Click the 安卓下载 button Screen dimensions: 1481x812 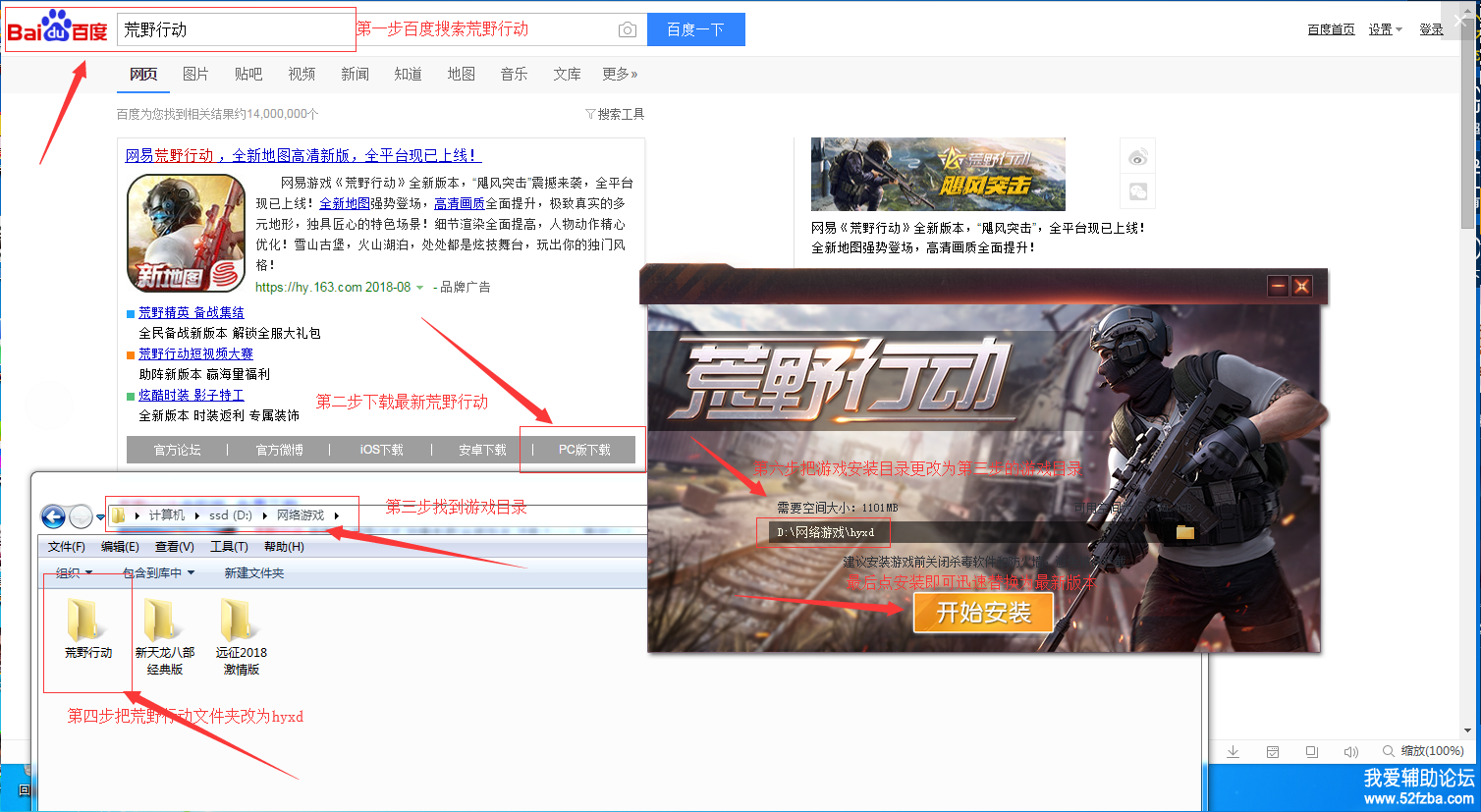click(x=482, y=450)
